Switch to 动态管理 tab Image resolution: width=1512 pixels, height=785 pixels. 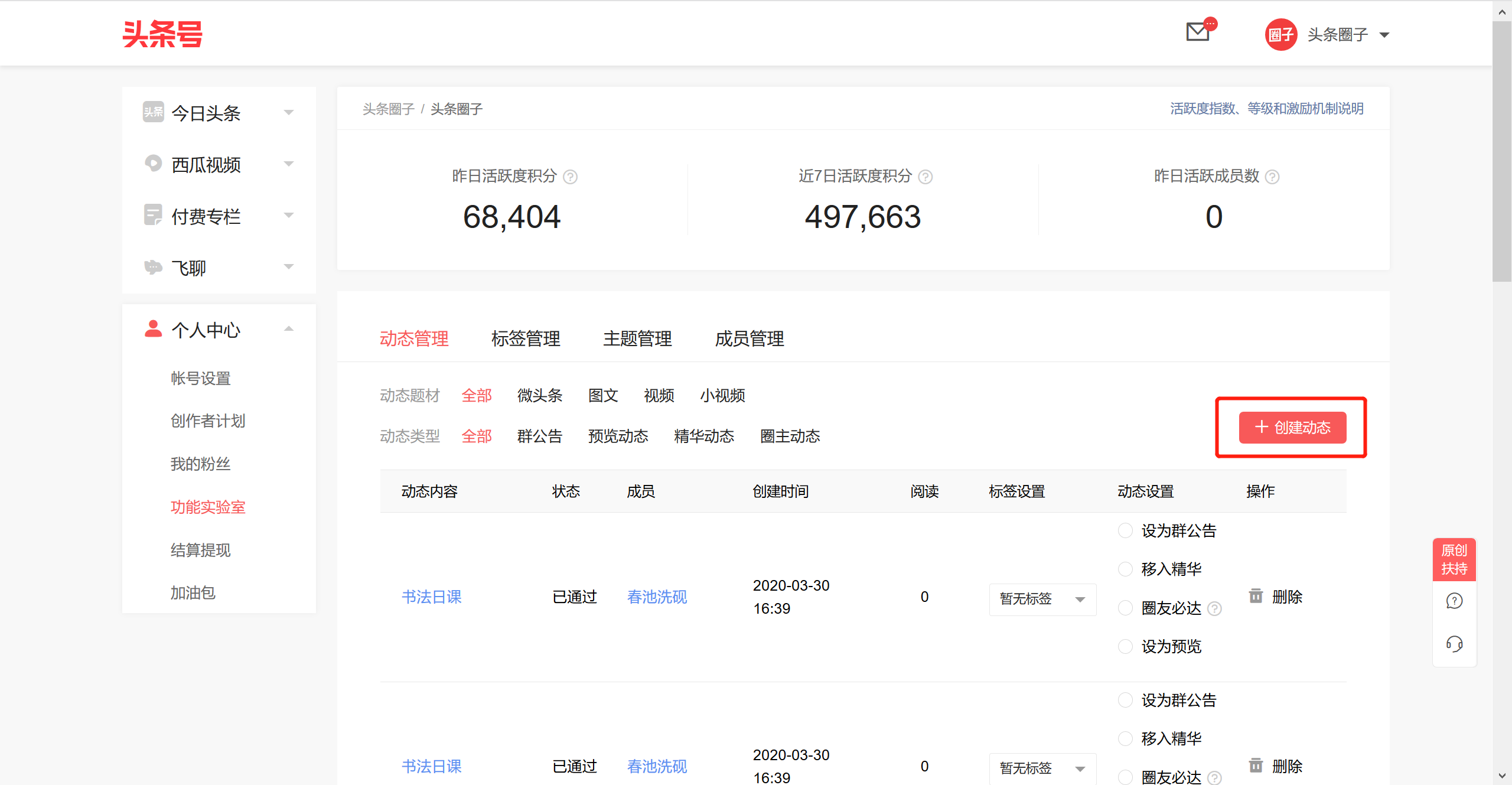[x=414, y=338]
